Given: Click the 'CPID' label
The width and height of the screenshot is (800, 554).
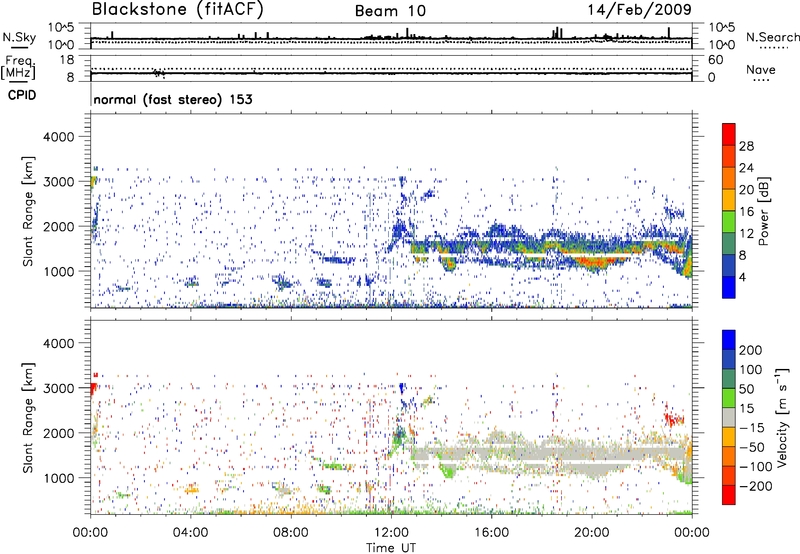Looking at the screenshot, I should pos(22,95).
